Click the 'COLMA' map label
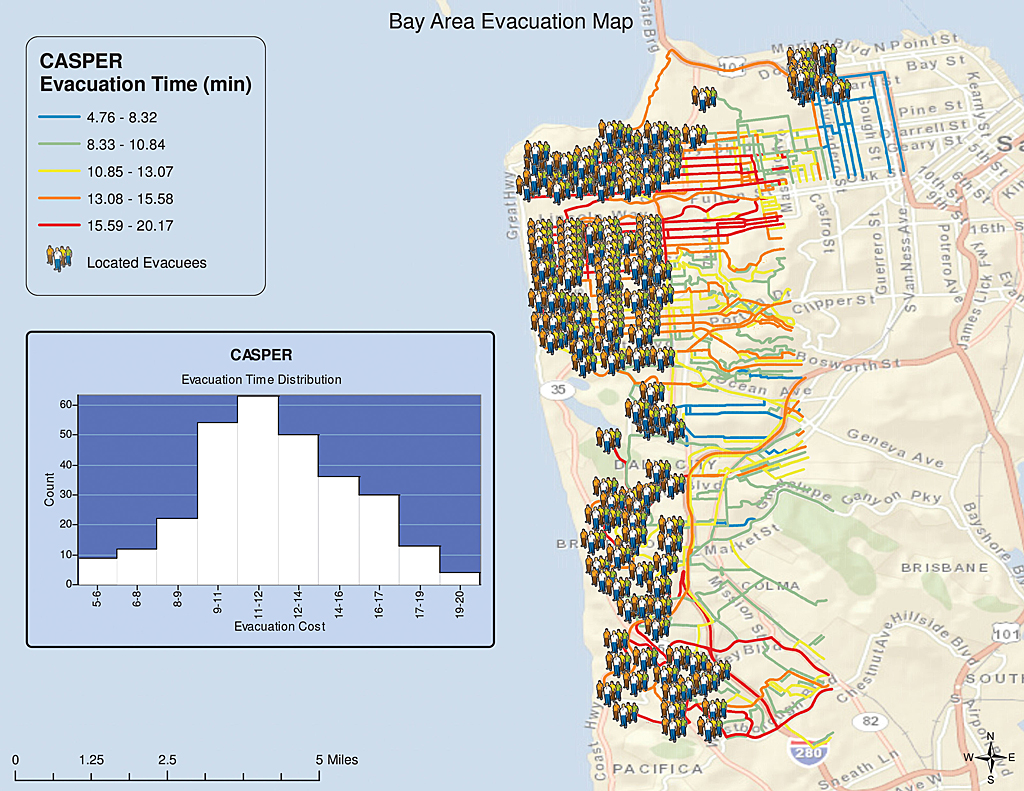Screen dimensions: 1024x791 tap(771, 586)
